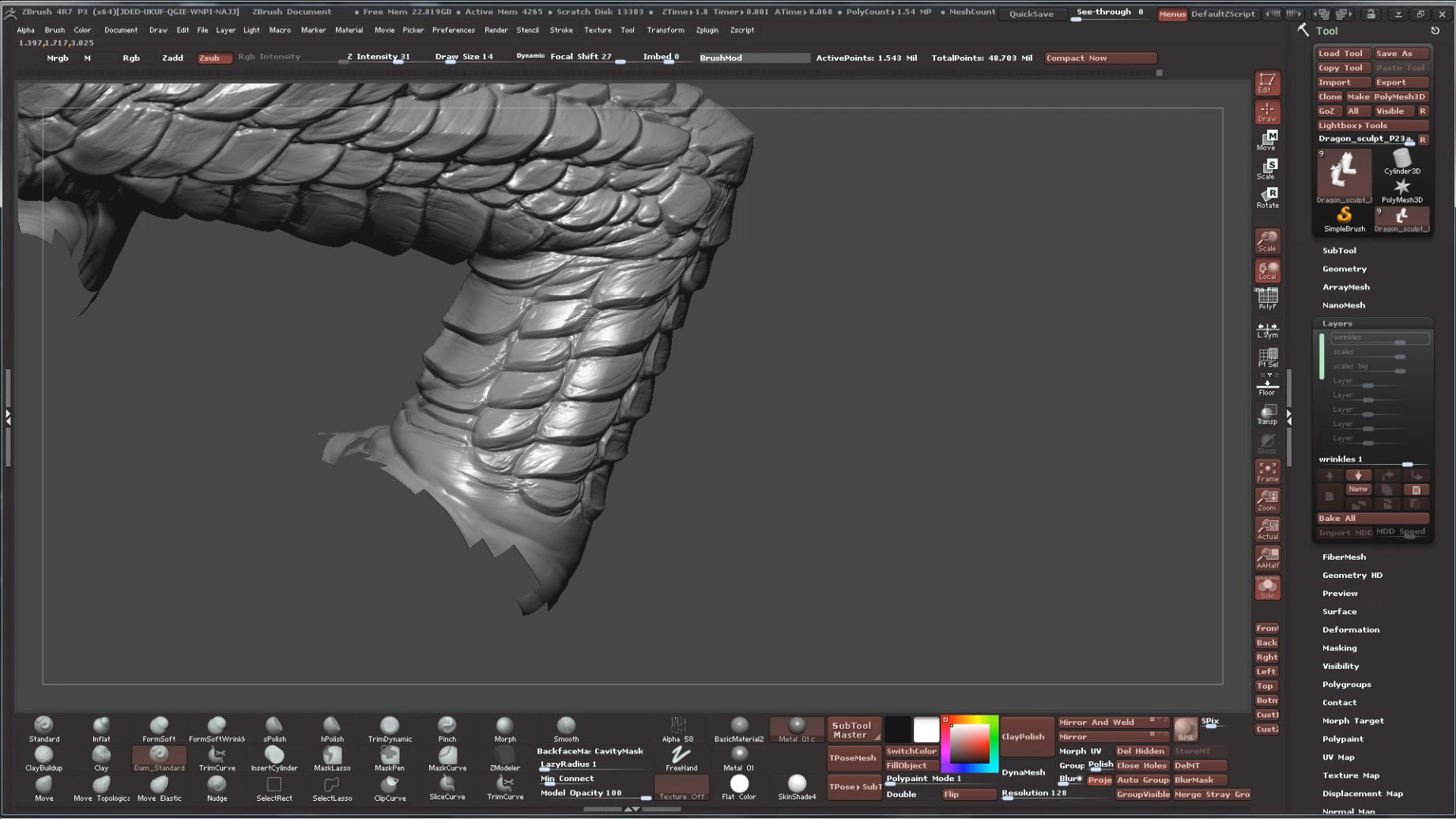Open the Transform menu

point(666,30)
